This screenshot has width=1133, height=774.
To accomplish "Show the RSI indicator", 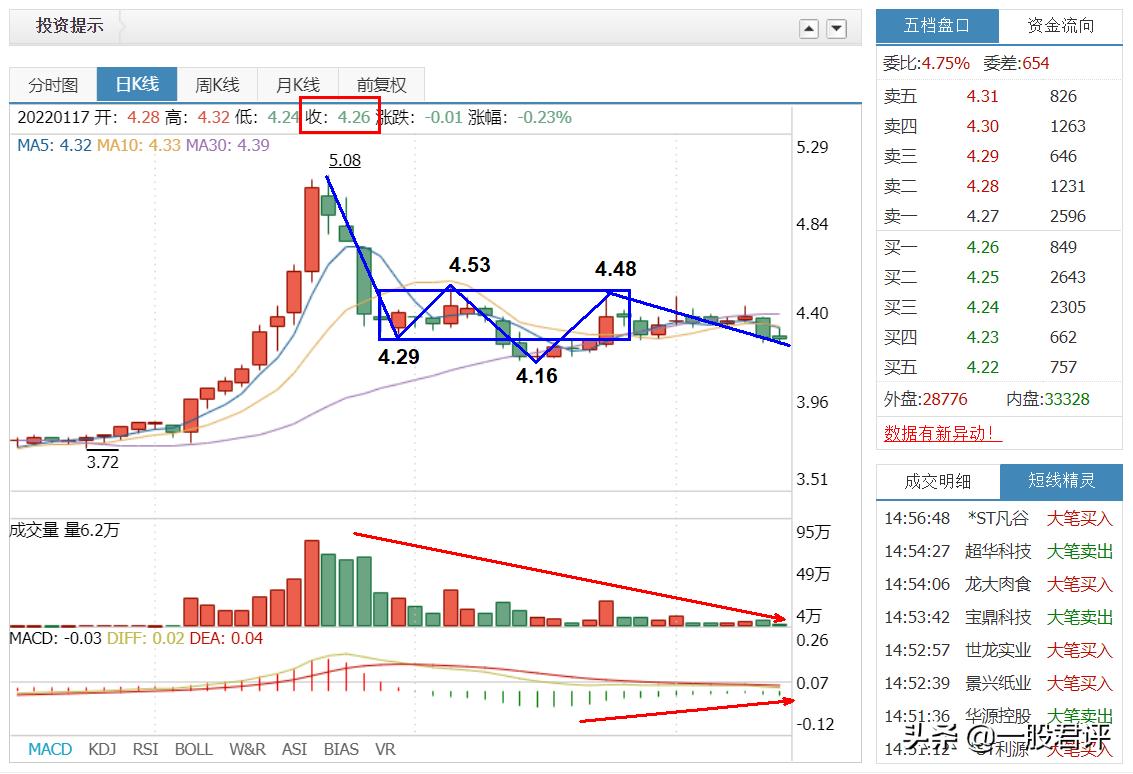I will click(x=146, y=748).
